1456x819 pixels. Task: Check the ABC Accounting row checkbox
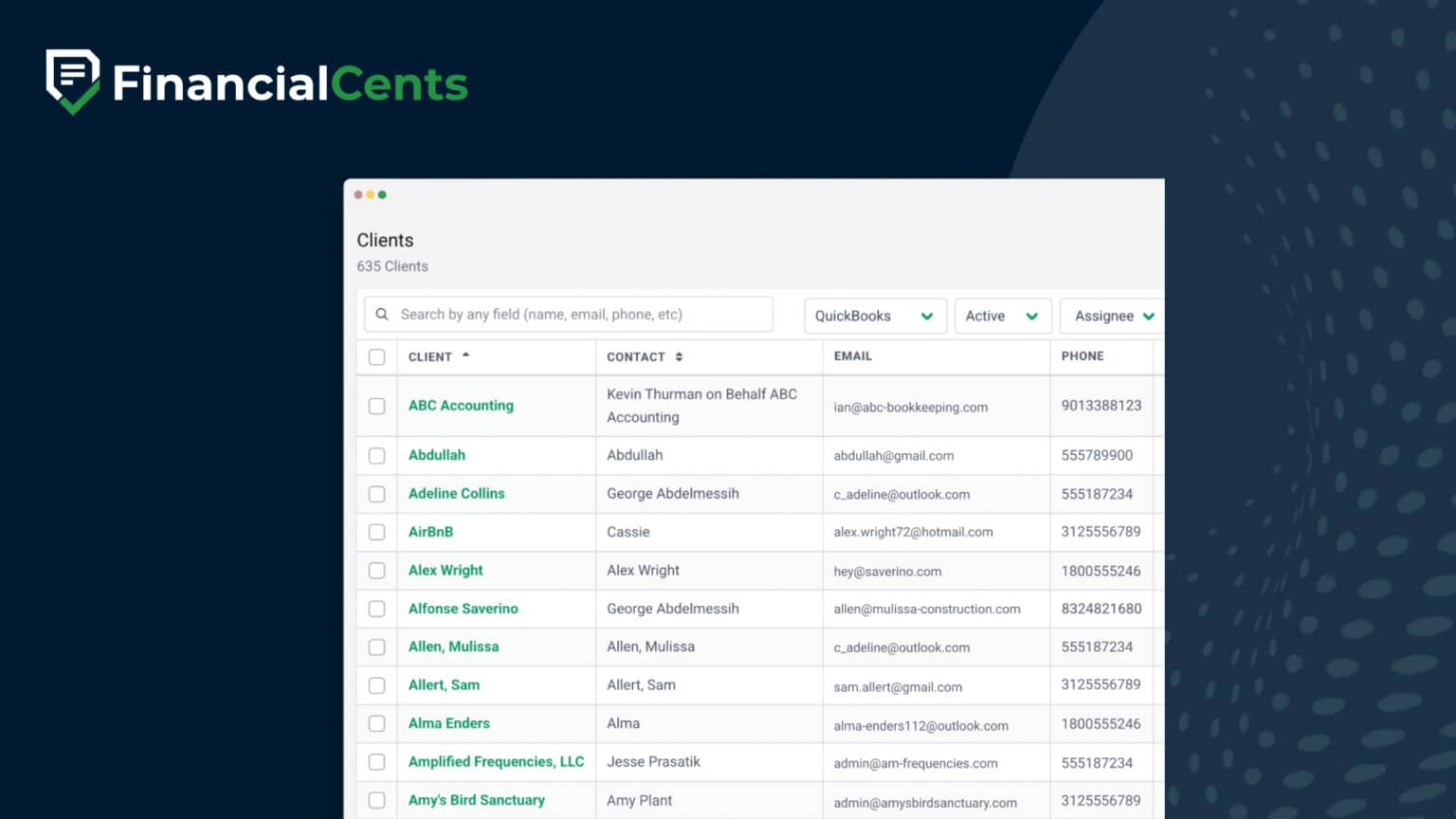tap(376, 406)
